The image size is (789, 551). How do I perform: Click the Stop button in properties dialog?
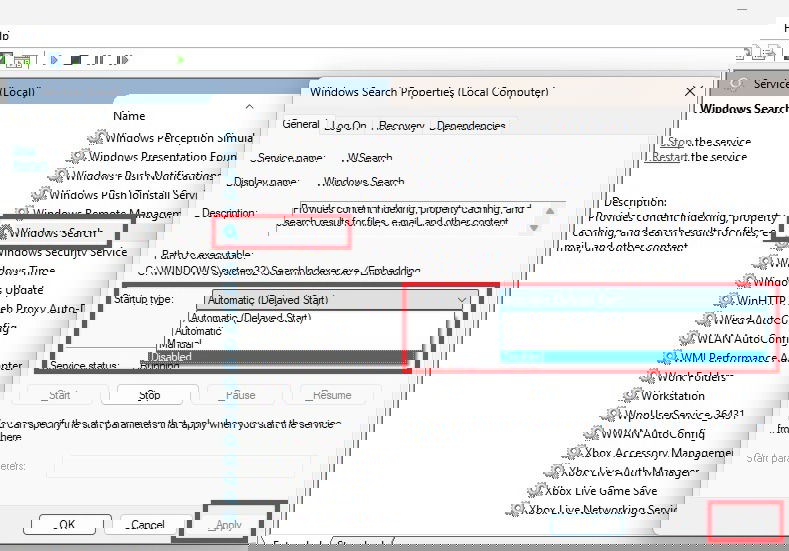(149, 395)
